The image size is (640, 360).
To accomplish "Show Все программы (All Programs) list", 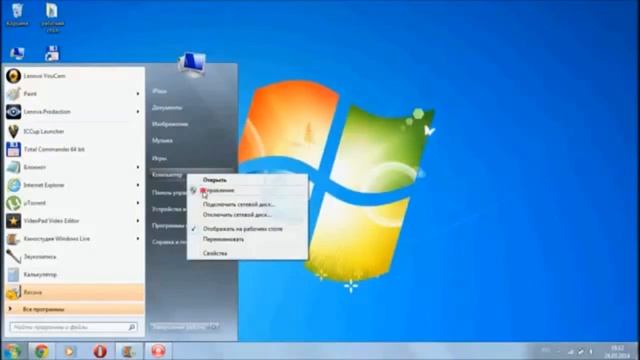I will pyautogui.click(x=74, y=309).
